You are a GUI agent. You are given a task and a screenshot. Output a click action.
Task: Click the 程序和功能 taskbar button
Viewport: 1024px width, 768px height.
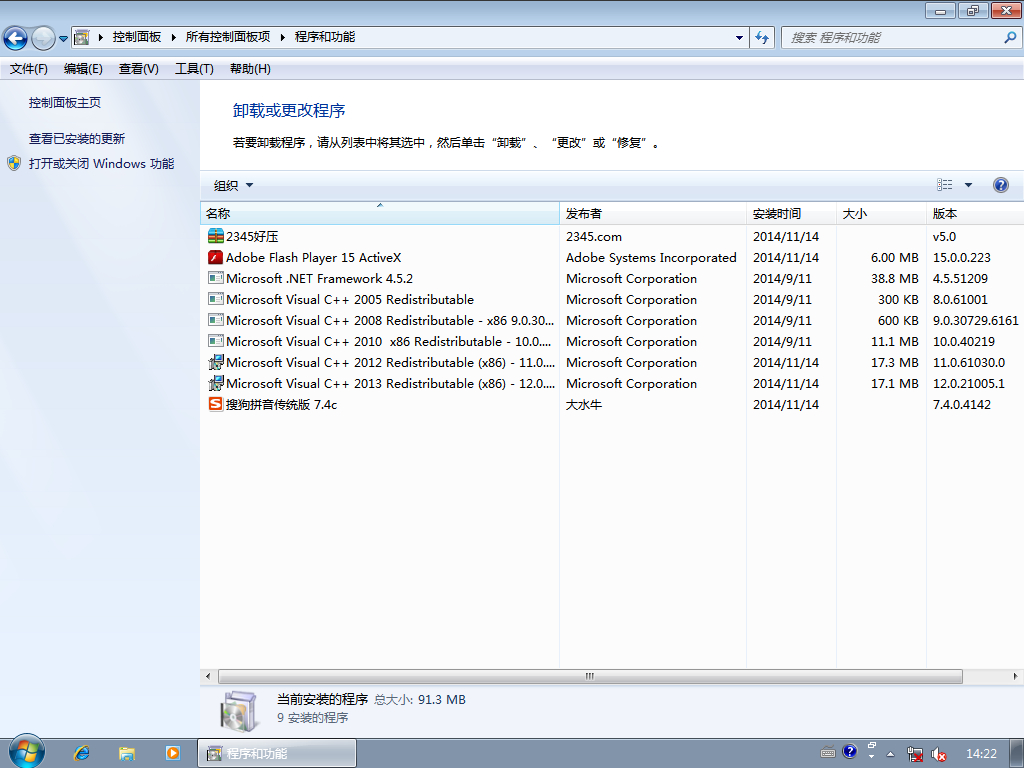point(277,753)
